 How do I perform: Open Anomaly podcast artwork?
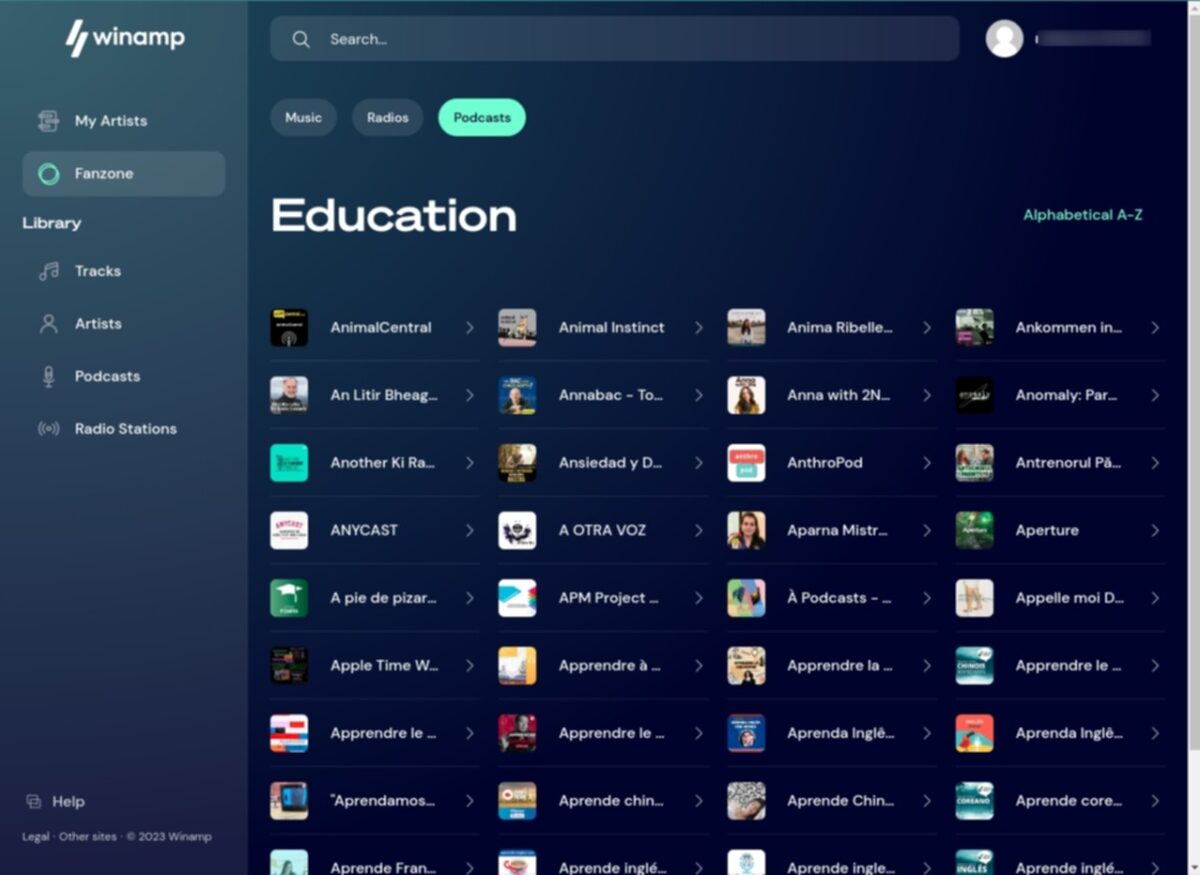[x=974, y=395]
